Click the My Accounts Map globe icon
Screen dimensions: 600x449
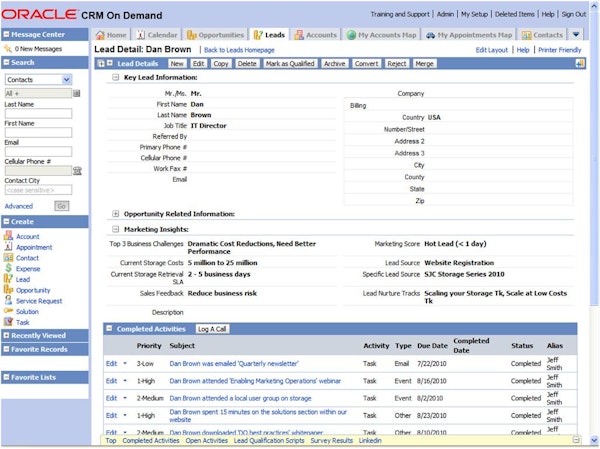[351, 35]
